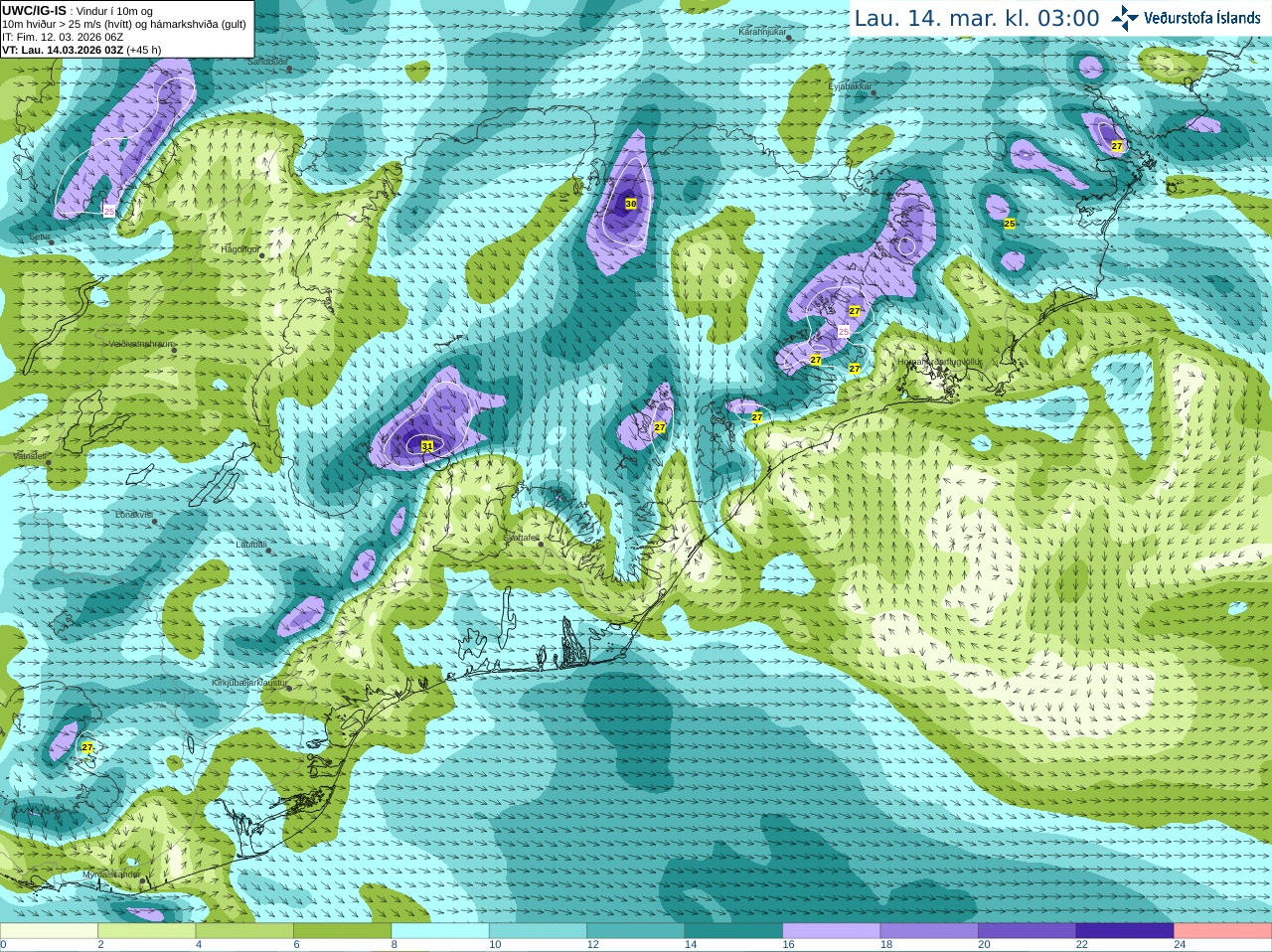Select the 4–6 m/s green legend color
This screenshot has height=952, width=1272.
[x=244, y=930]
